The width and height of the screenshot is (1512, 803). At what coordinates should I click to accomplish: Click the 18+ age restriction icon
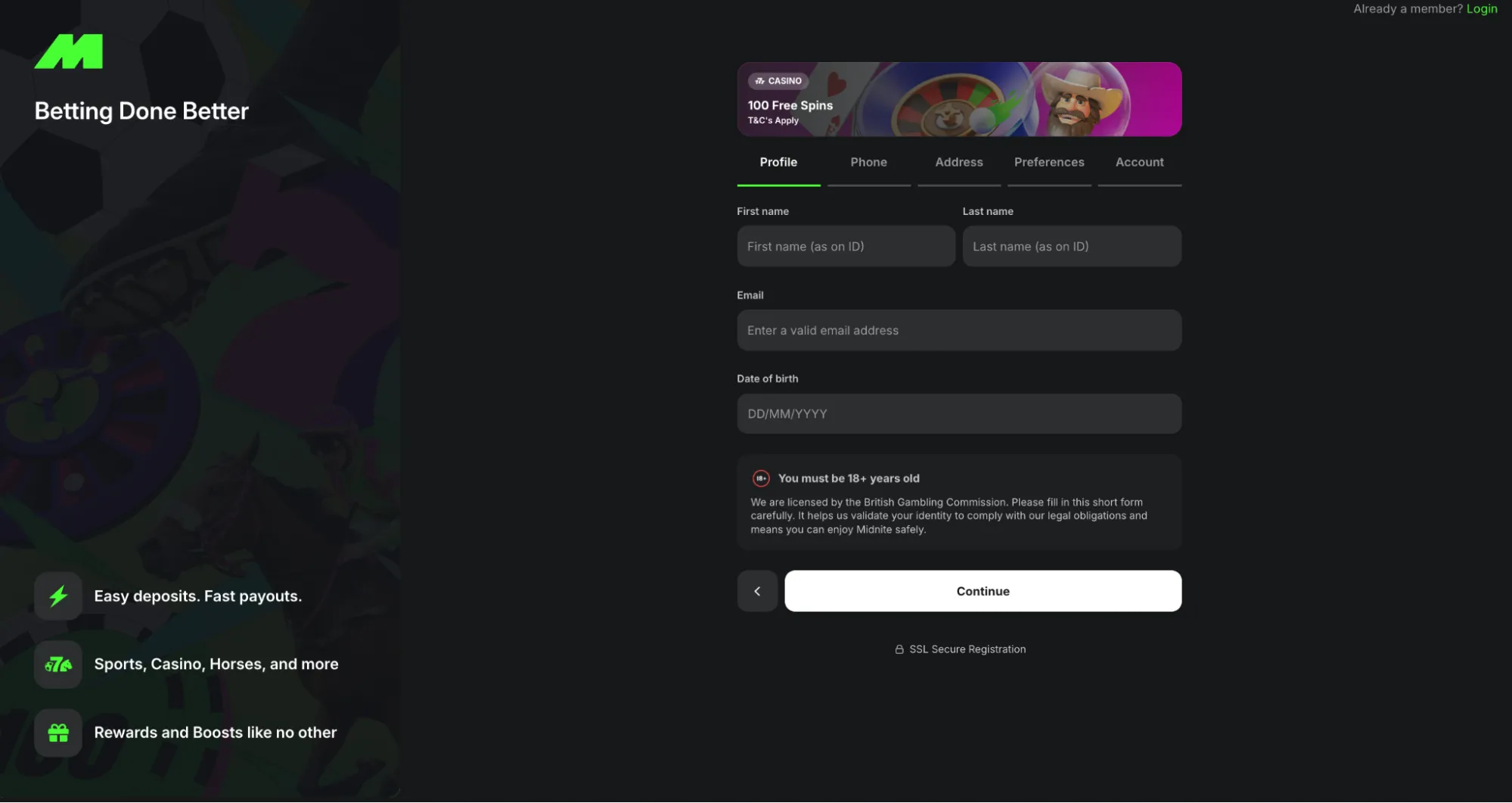pyautogui.click(x=760, y=478)
